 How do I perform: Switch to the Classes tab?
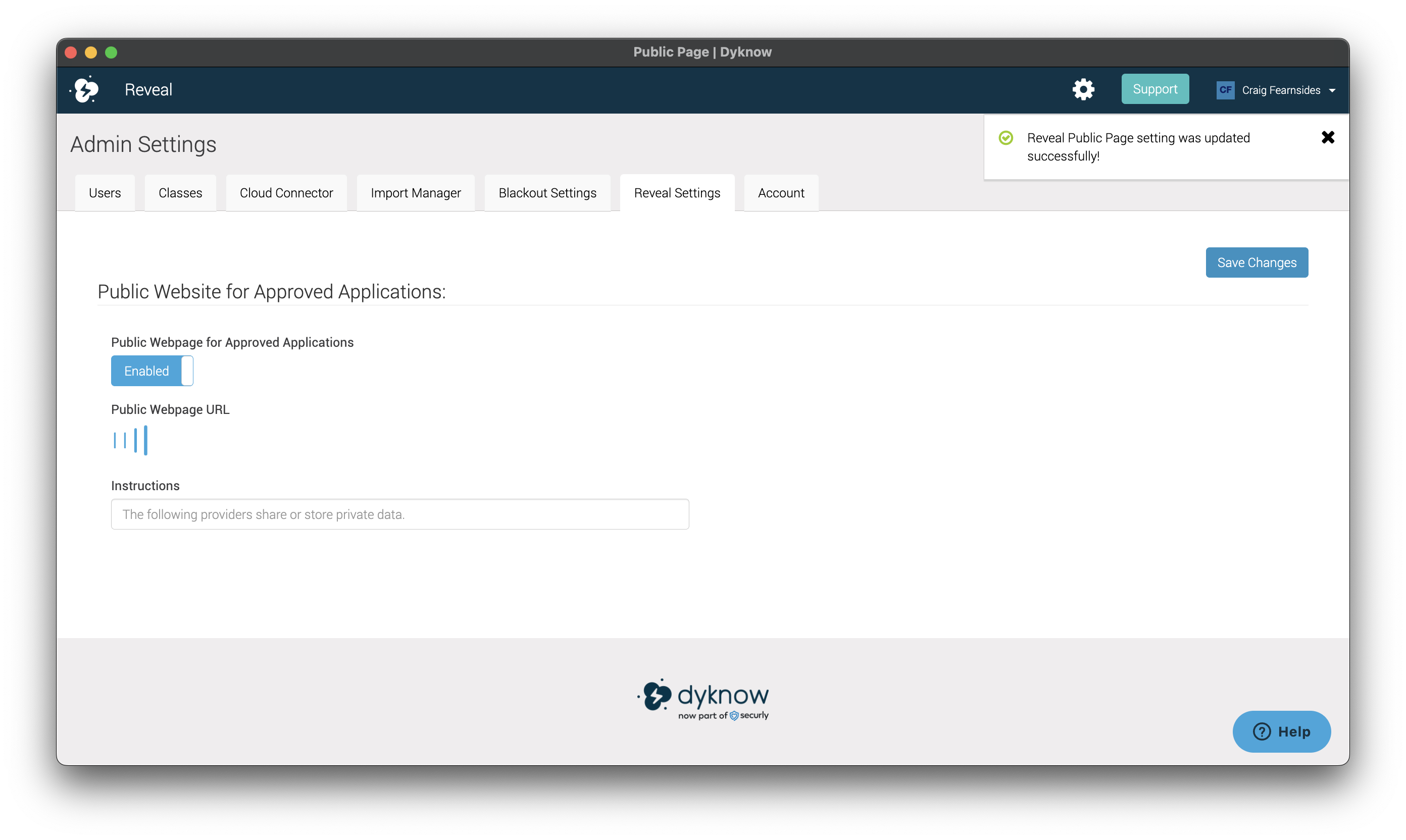(x=180, y=193)
